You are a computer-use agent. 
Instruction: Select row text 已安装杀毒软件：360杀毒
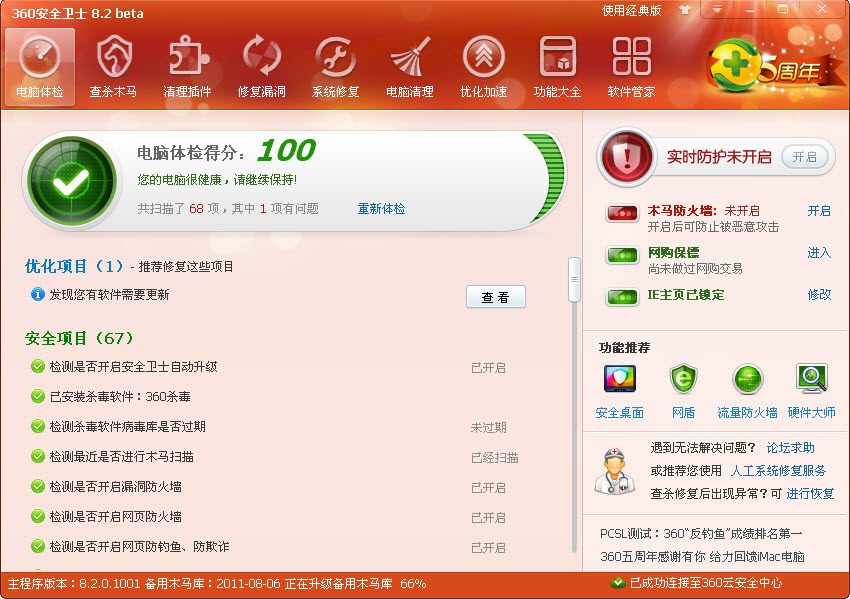(120, 397)
